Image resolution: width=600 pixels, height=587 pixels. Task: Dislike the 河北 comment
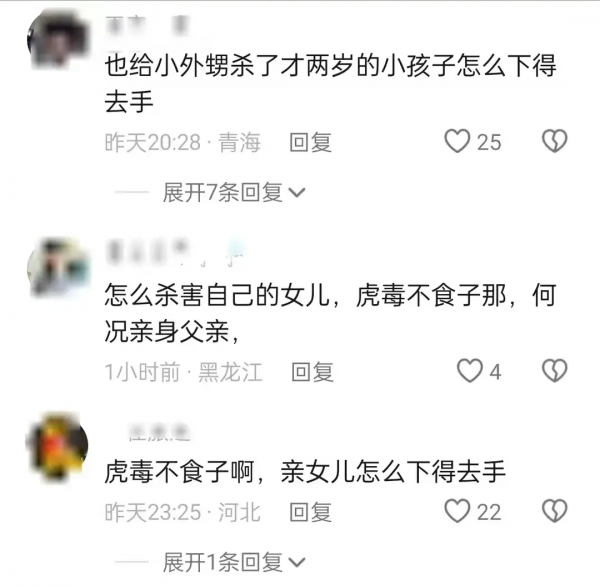pyautogui.click(x=554, y=511)
